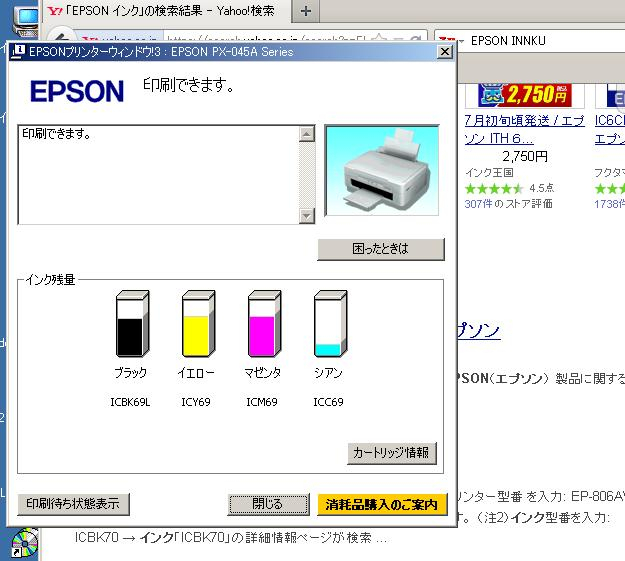The image size is (625, 561).
Task: Show print queue via 印刷待ち状態表示
Action: [74, 504]
